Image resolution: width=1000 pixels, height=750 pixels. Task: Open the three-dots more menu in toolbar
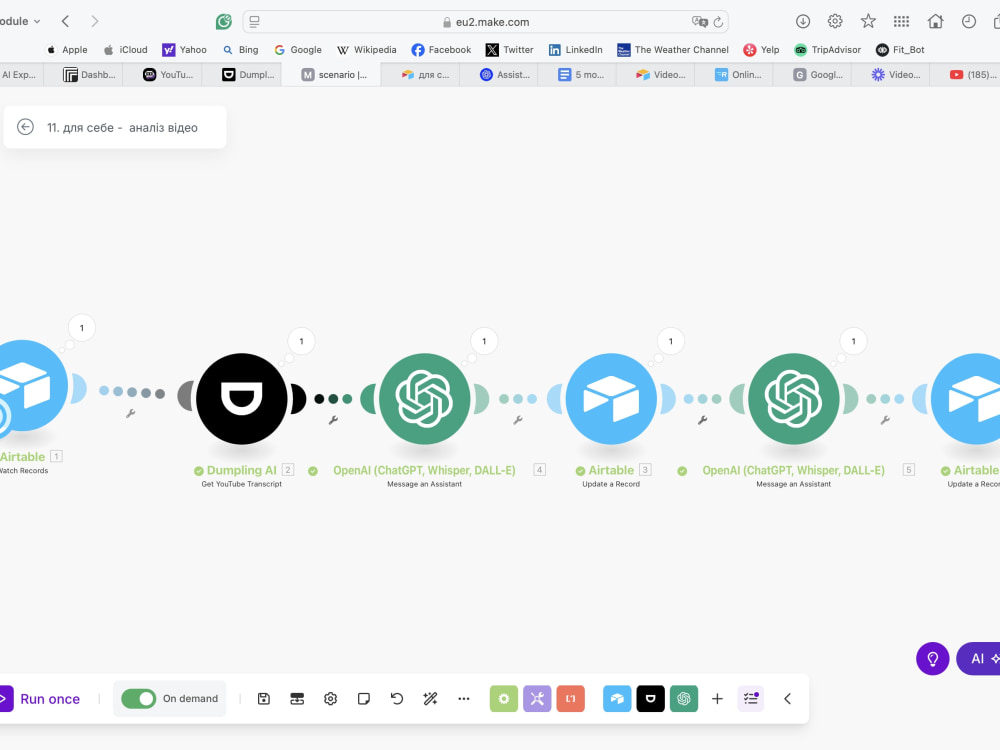point(464,699)
